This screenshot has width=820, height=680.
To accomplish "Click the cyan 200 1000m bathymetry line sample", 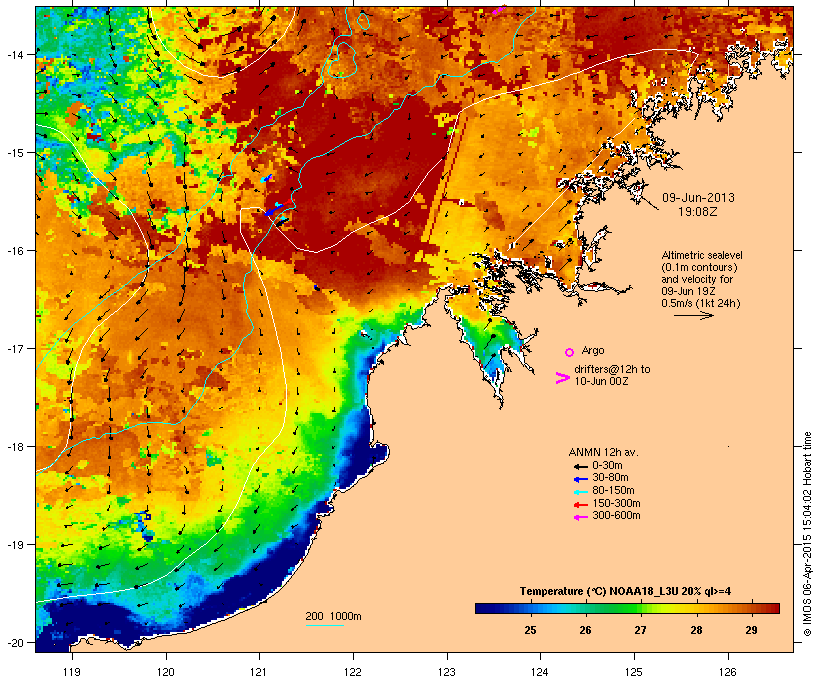I will click(x=324, y=625).
